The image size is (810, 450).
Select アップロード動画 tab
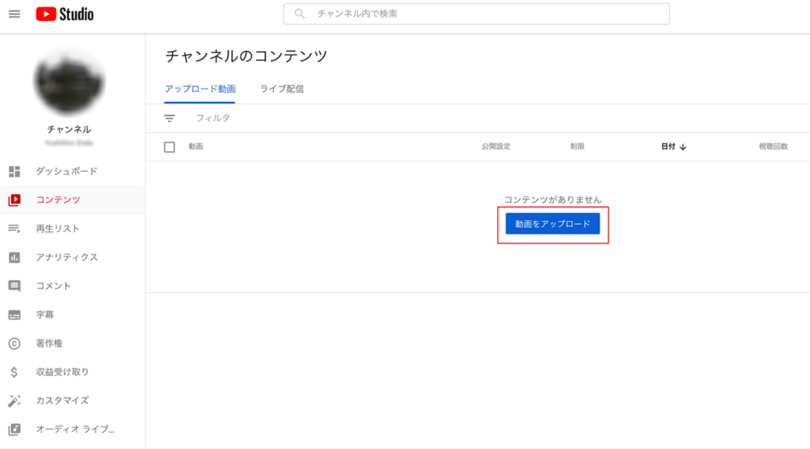[200, 89]
